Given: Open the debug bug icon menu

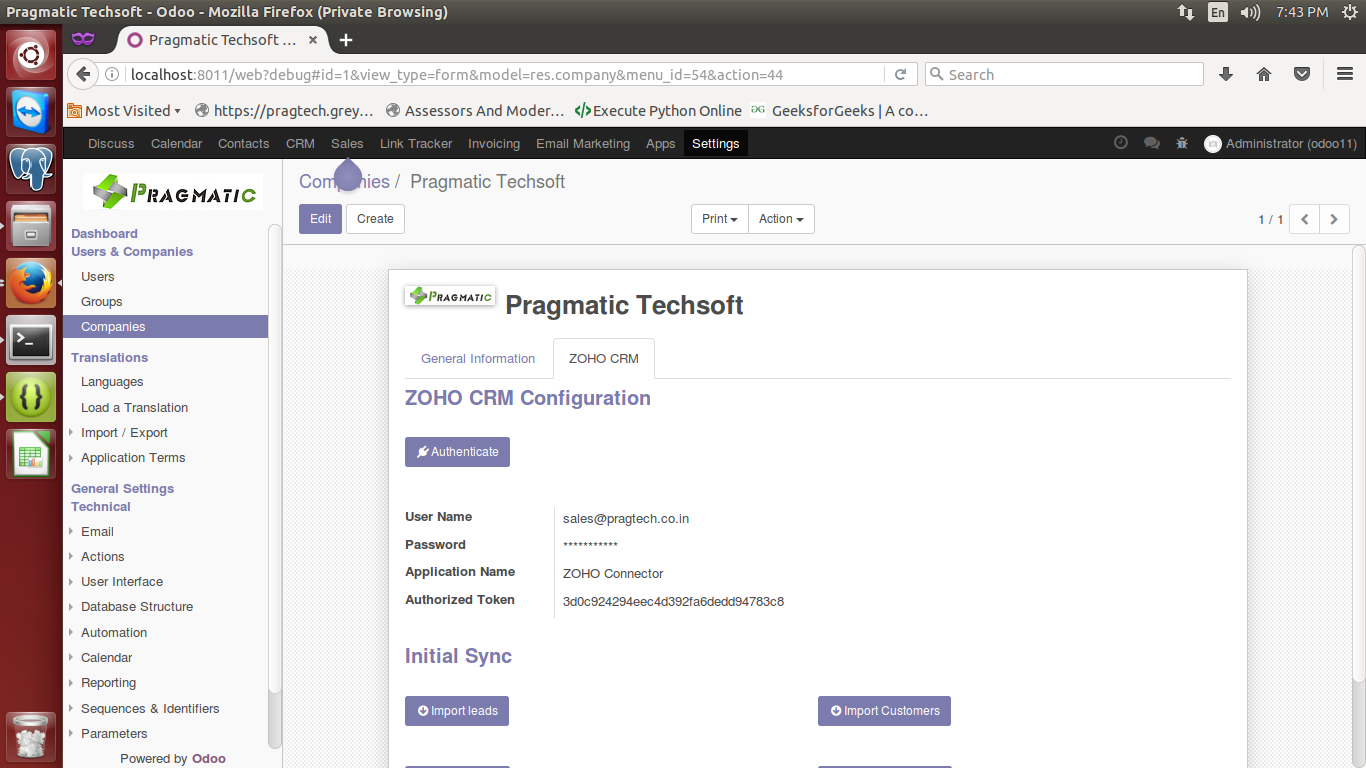Looking at the screenshot, I should (x=1182, y=143).
